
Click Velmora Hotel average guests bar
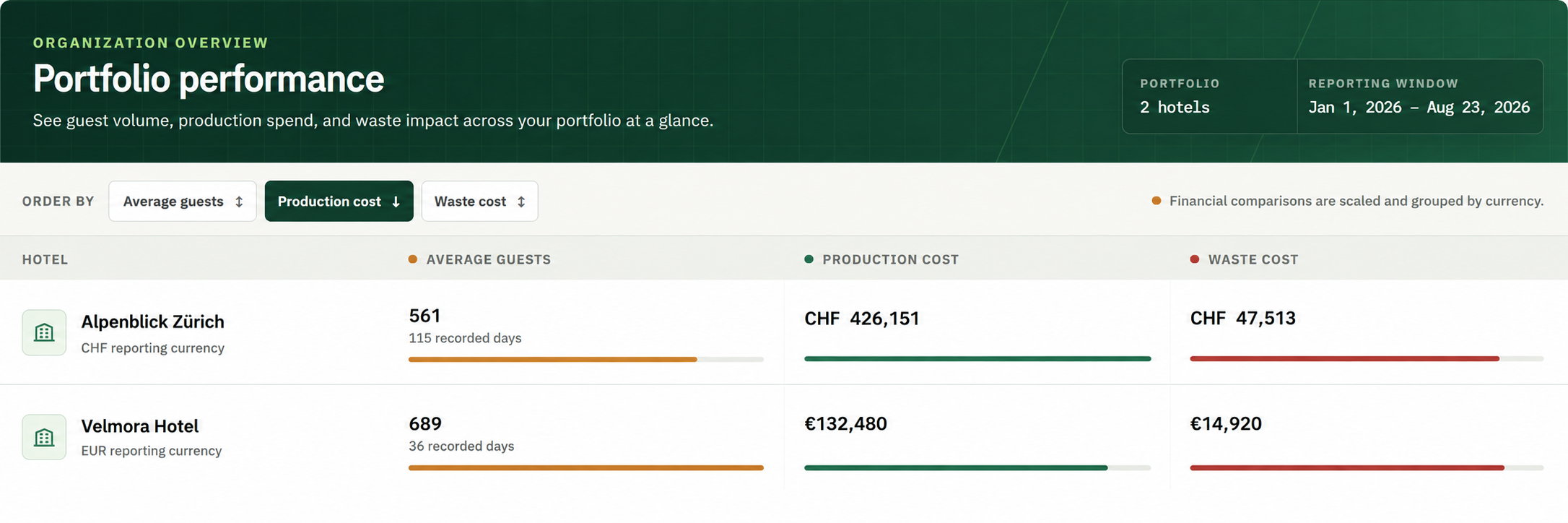click(585, 467)
